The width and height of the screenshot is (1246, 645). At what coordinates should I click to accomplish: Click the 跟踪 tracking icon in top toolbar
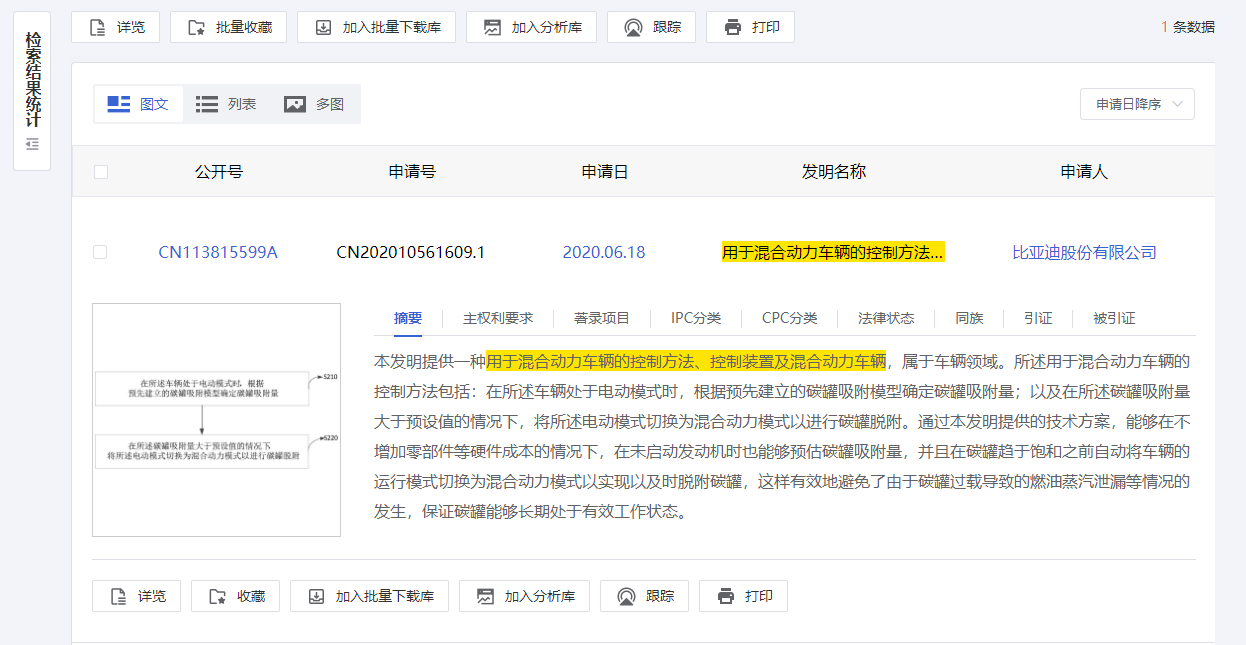coord(632,26)
